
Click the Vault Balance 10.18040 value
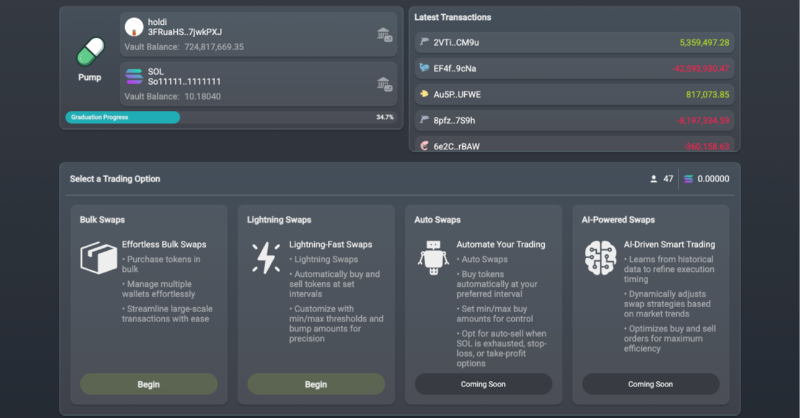point(203,96)
